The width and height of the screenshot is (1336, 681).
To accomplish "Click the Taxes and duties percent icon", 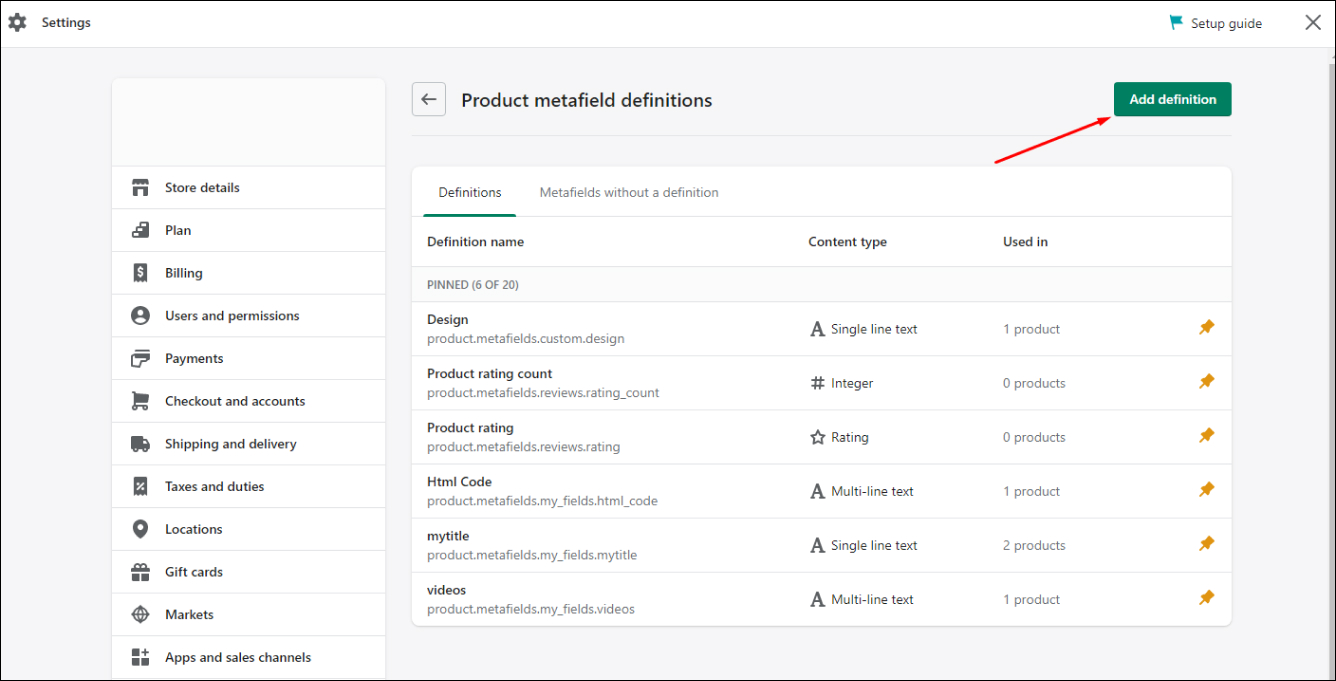I will (141, 486).
